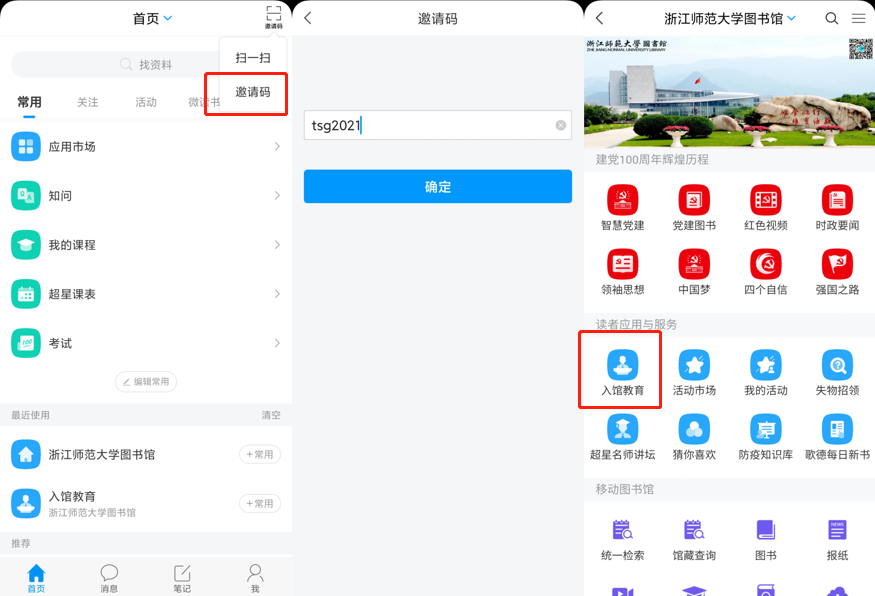Screen dimensions: 875x596
Task: Open the 时政要闻 icon
Action: pos(837,200)
